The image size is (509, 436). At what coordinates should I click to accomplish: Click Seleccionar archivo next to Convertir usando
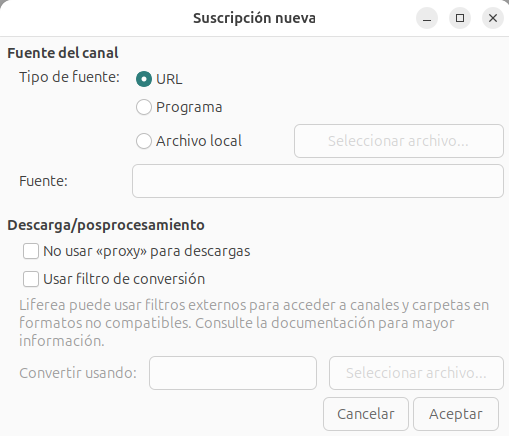tap(416, 373)
